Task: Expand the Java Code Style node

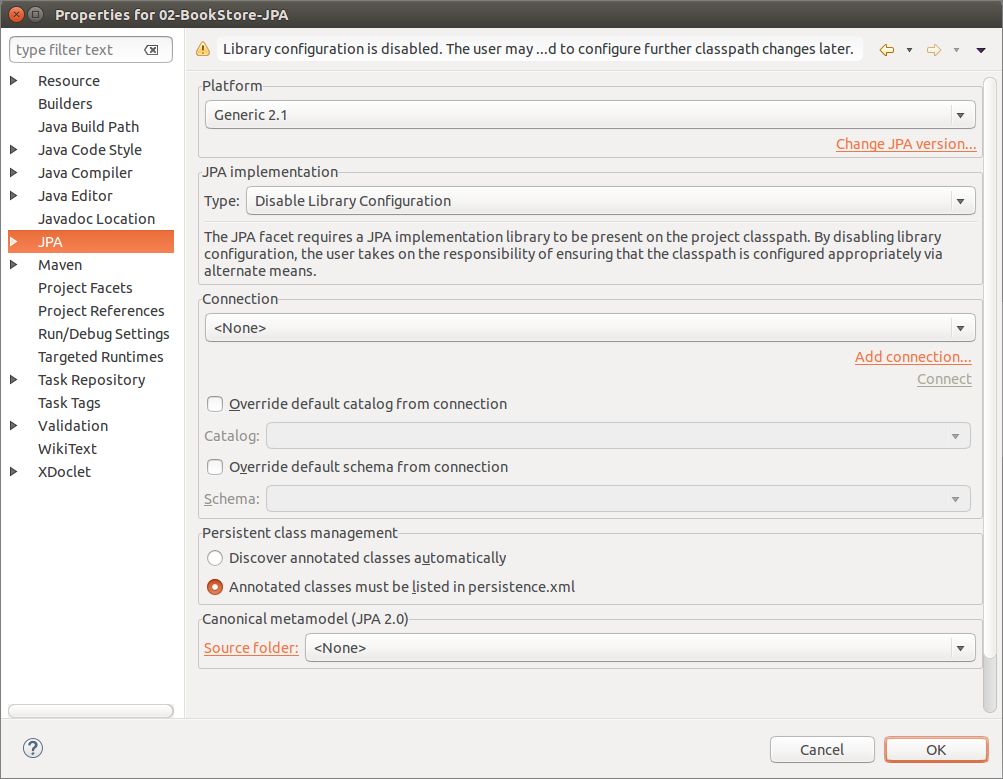Action: tap(13, 150)
